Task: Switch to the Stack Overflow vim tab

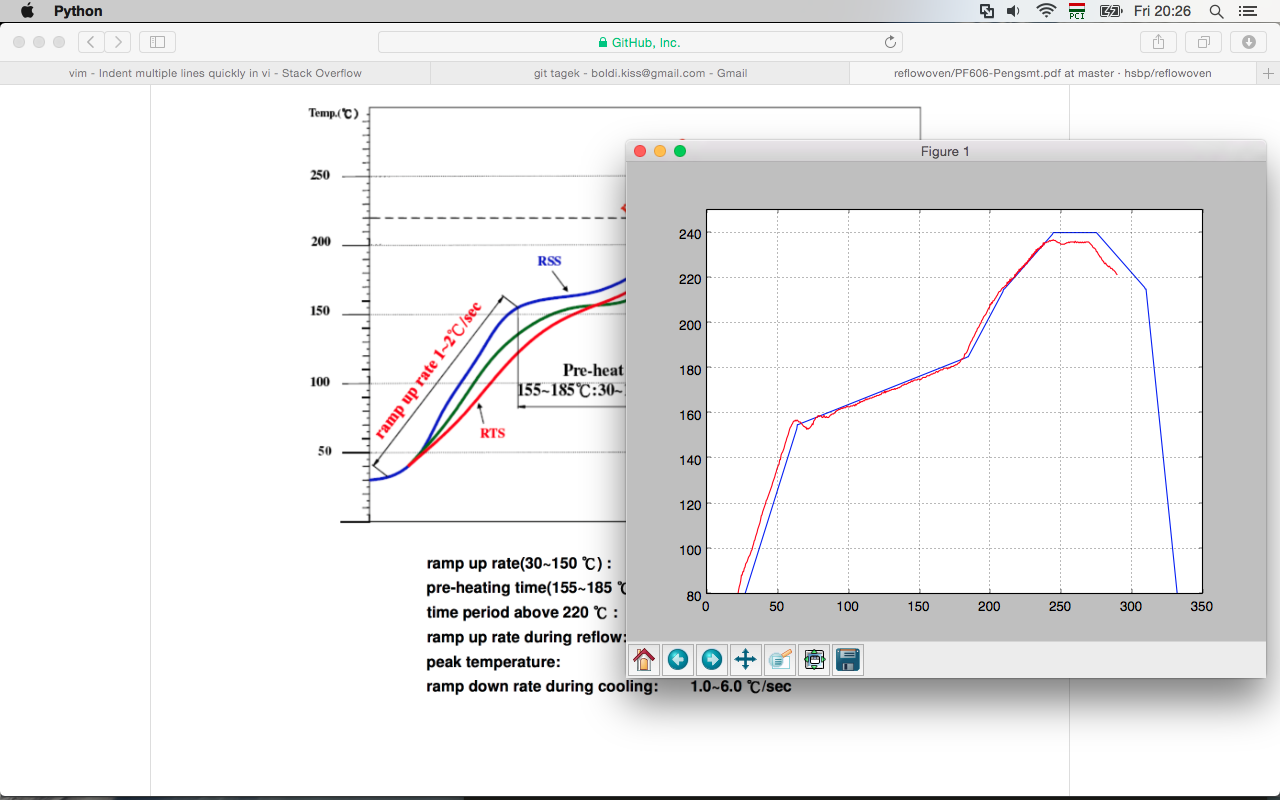Action: tap(215, 73)
